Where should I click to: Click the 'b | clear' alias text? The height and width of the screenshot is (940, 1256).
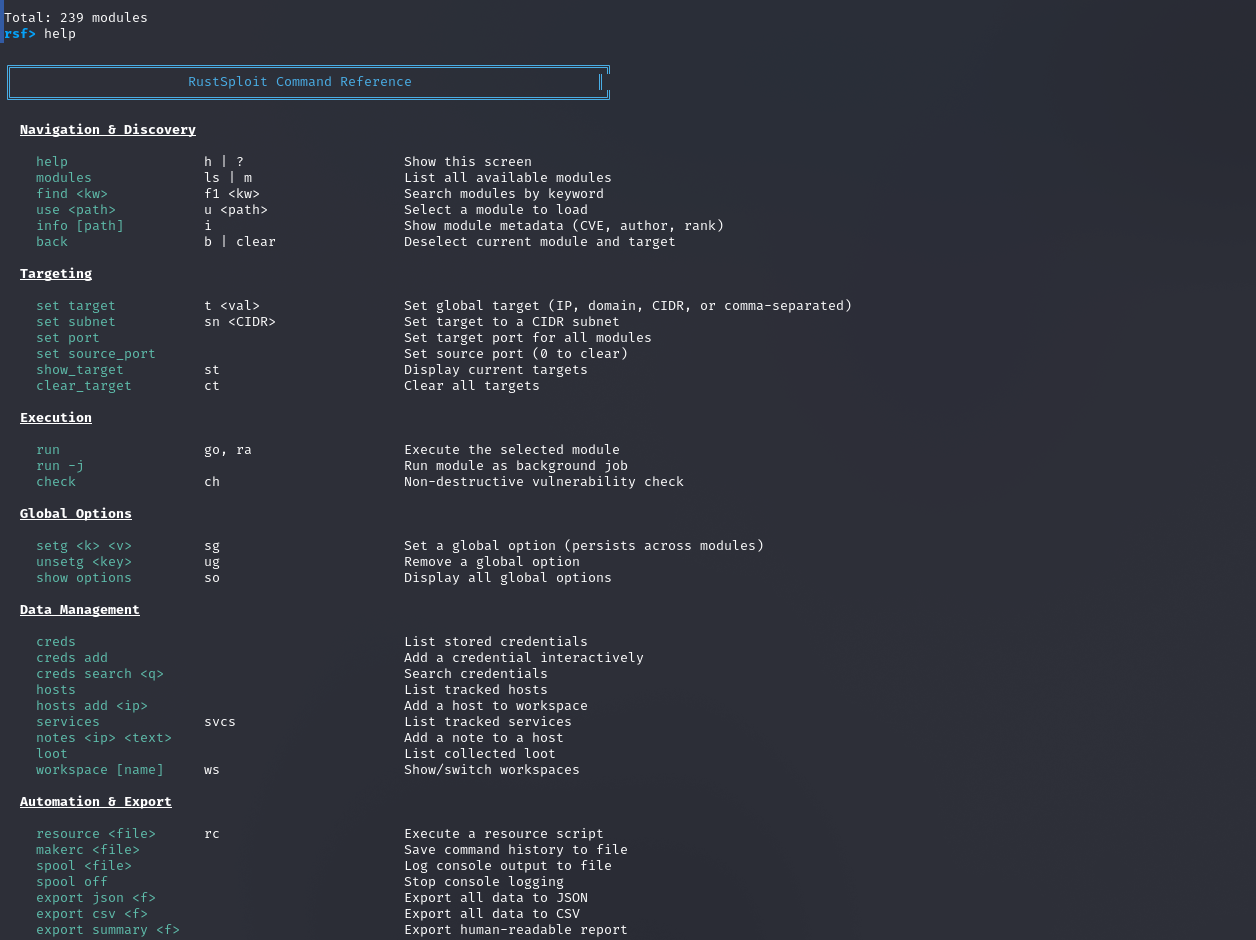[240, 242]
